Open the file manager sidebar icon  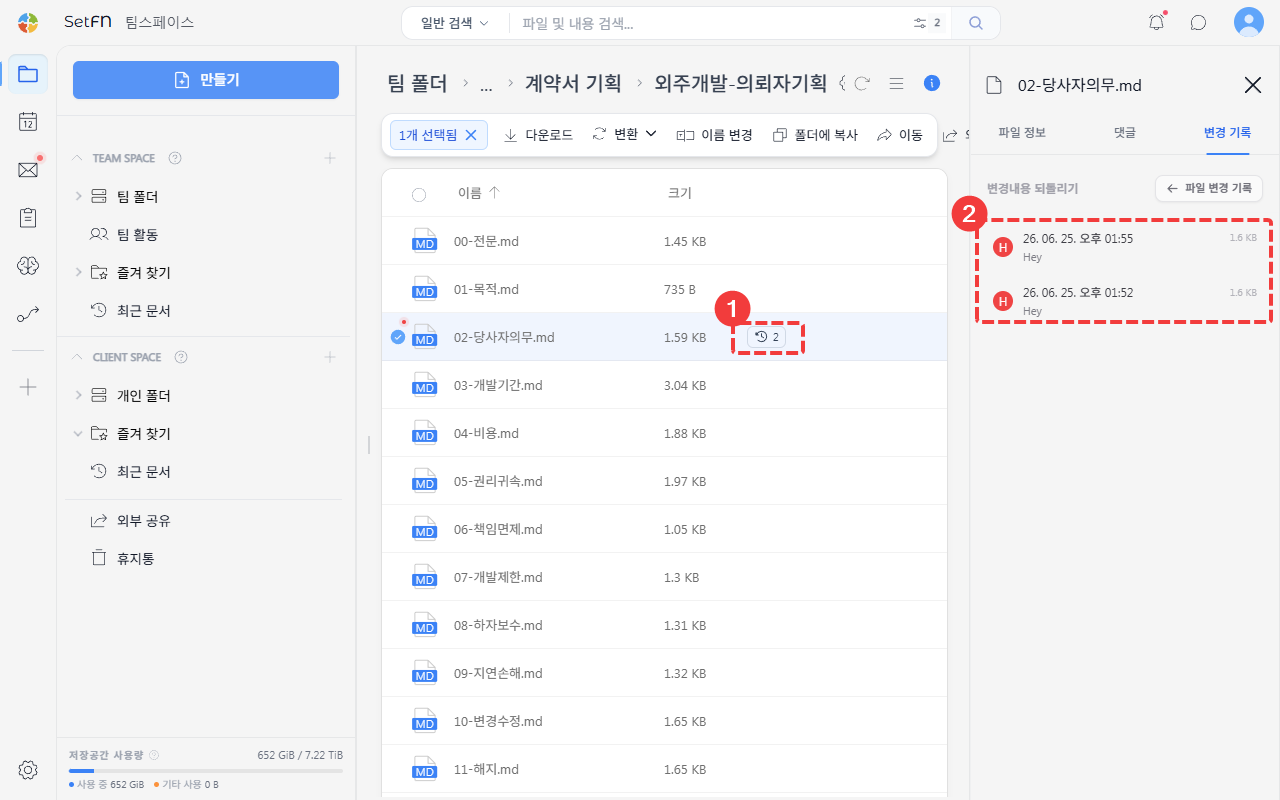(28, 74)
